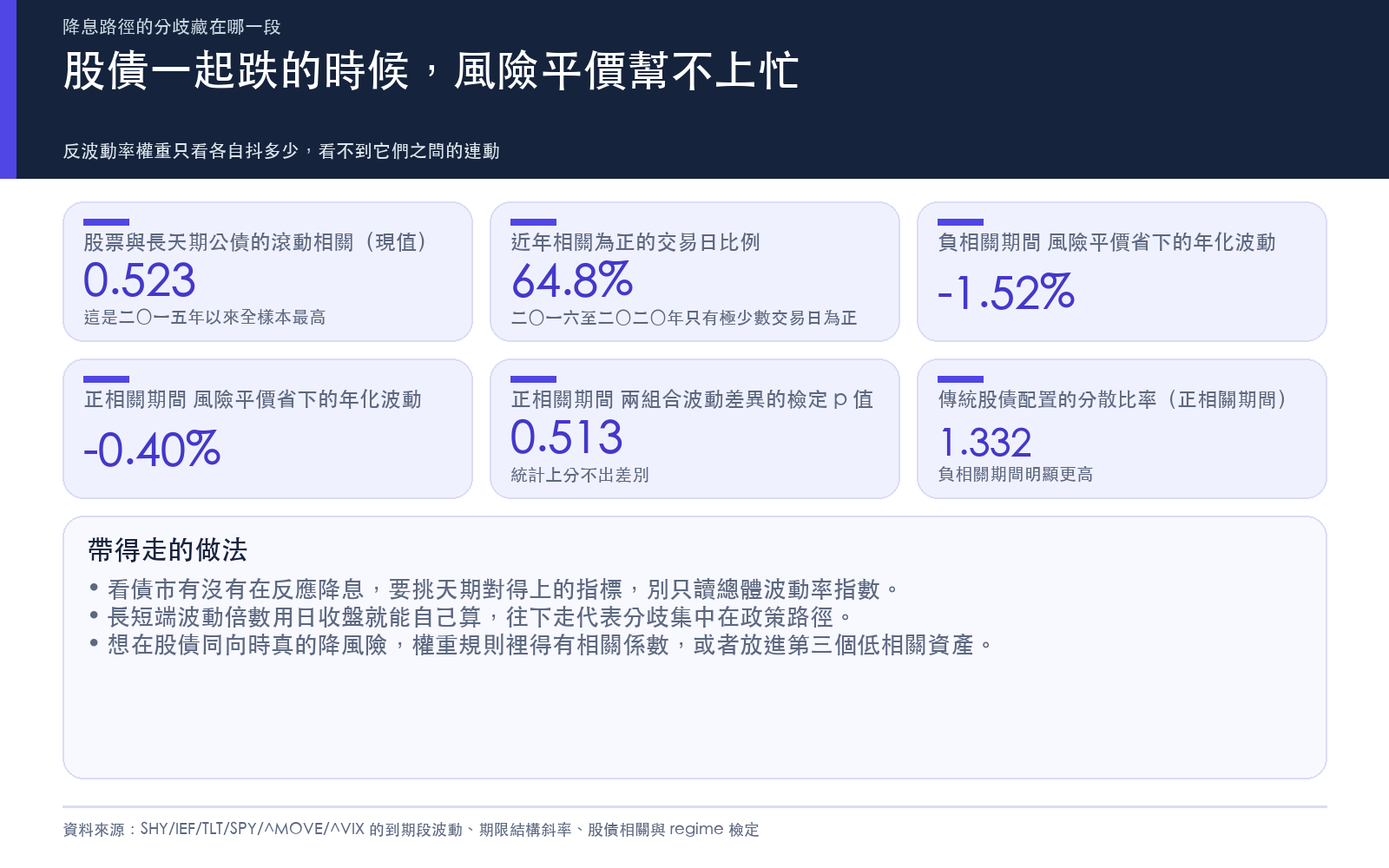
Task: Click the value -0.40%
Action: click(x=152, y=450)
